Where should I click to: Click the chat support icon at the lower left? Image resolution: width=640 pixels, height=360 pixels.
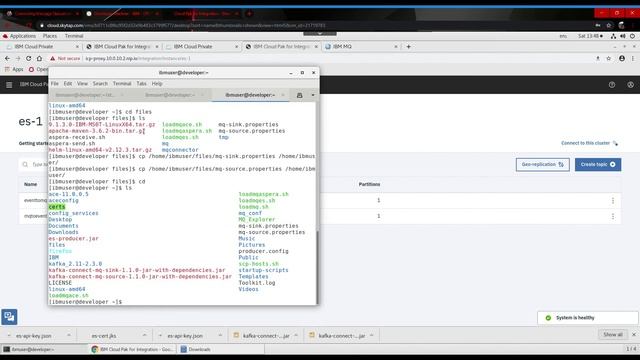(9, 317)
